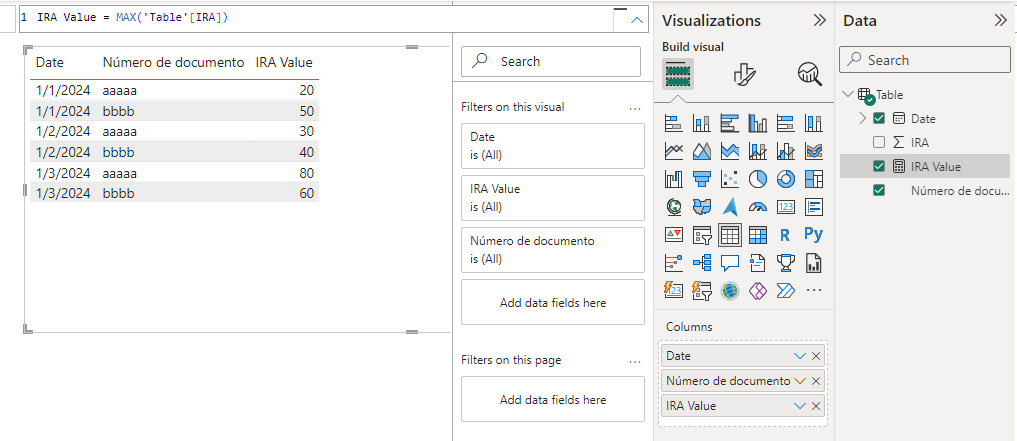
Task: Expand the Número de documento filter card
Action: point(553,250)
